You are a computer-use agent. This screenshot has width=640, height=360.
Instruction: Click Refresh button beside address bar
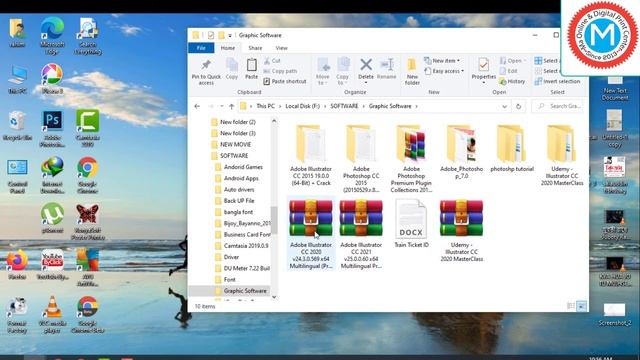click(518, 106)
